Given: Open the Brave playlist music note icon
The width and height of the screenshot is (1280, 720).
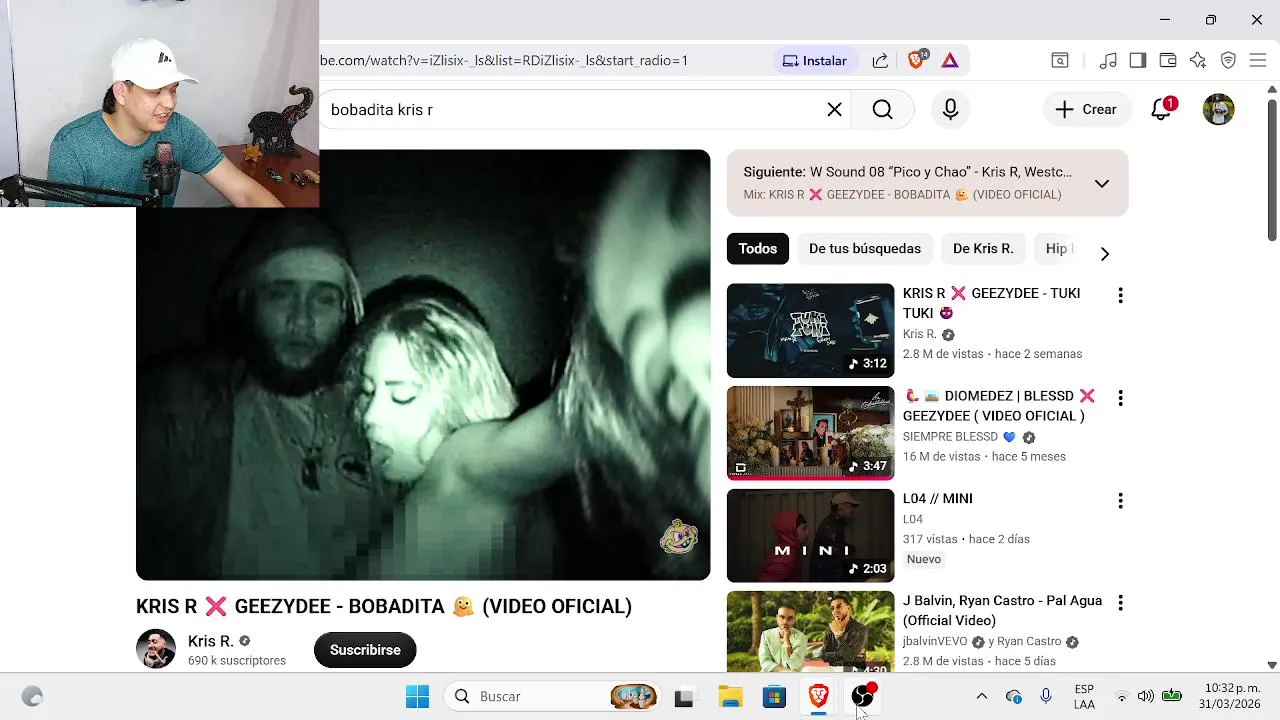Looking at the screenshot, I should pyautogui.click(x=1107, y=60).
